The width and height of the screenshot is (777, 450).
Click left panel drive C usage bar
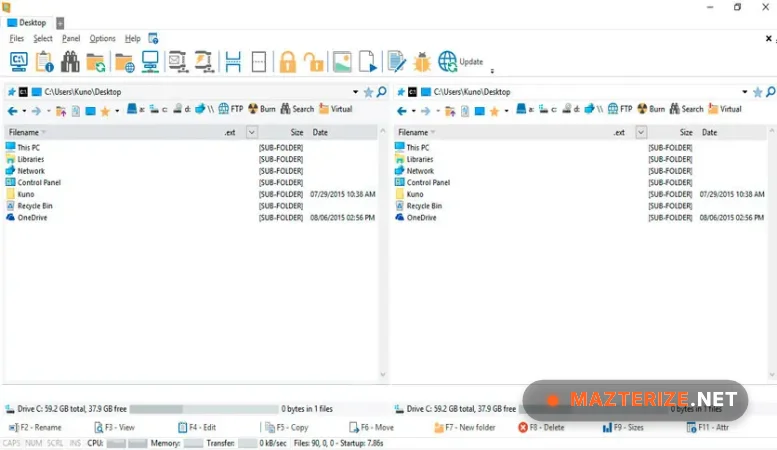pos(204,409)
